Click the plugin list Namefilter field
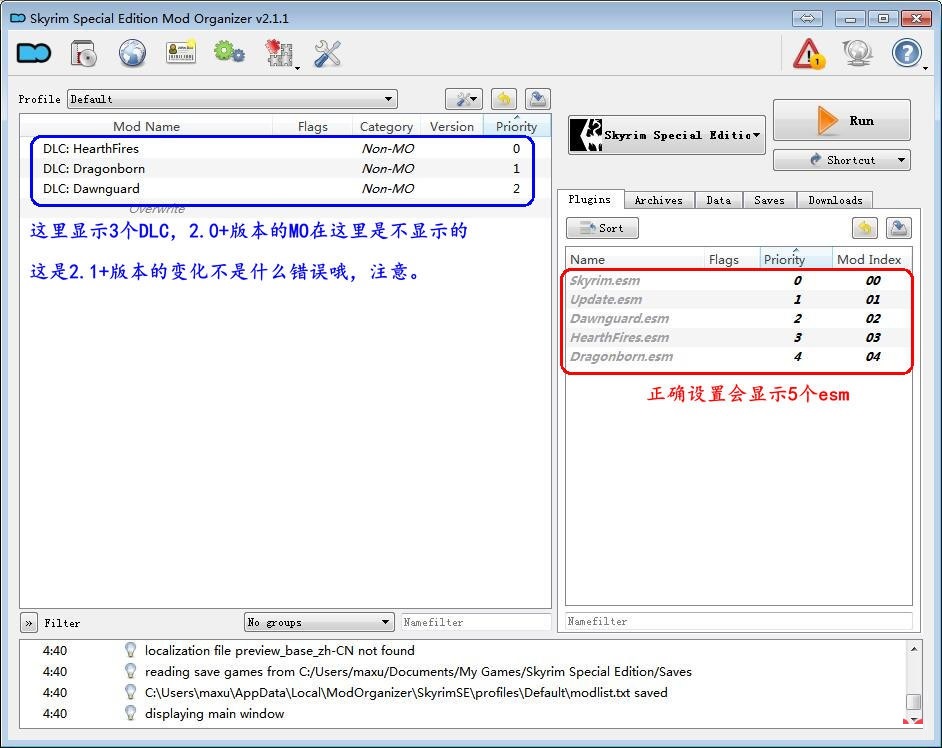 pyautogui.click(x=739, y=621)
